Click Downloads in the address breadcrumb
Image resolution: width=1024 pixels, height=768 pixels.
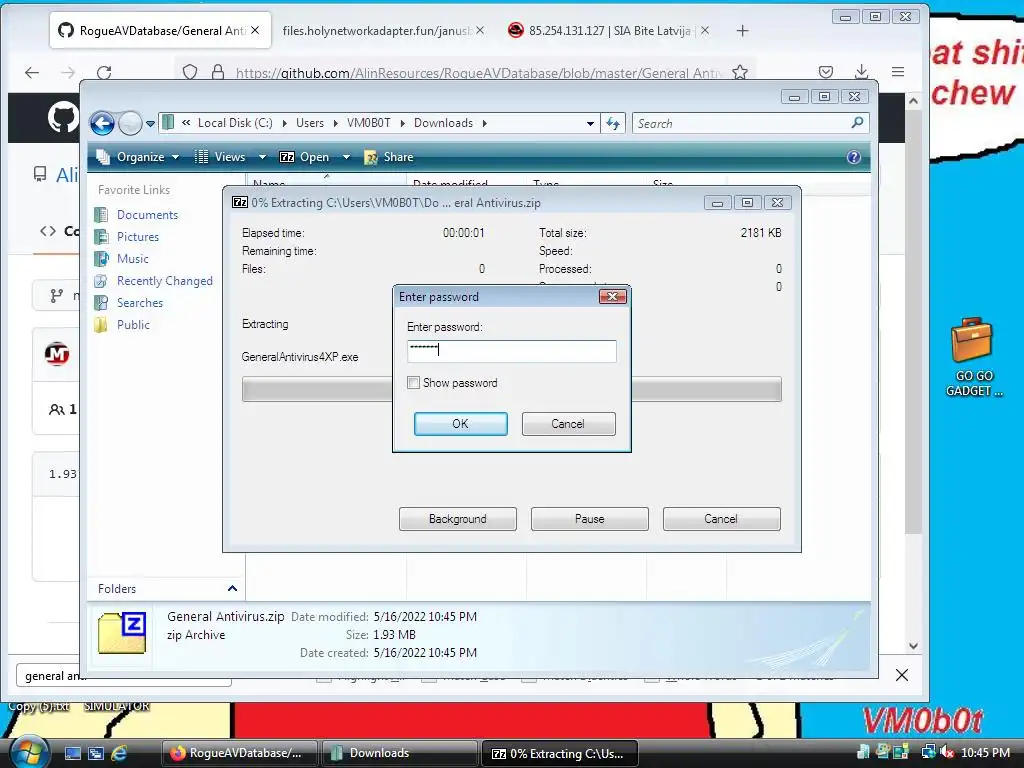(x=443, y=123)
